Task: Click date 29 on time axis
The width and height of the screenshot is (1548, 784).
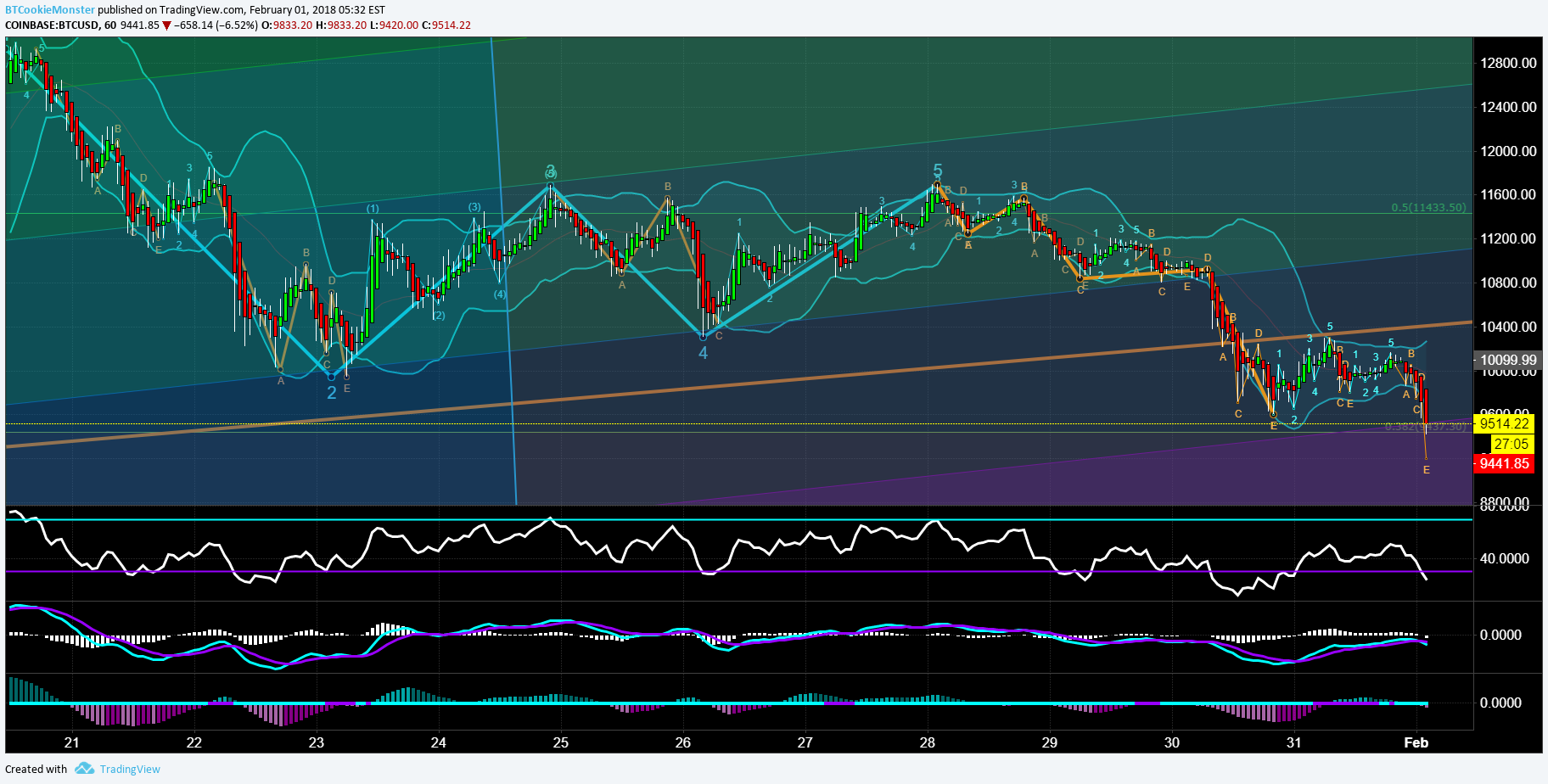Action: click(1050, 742)
